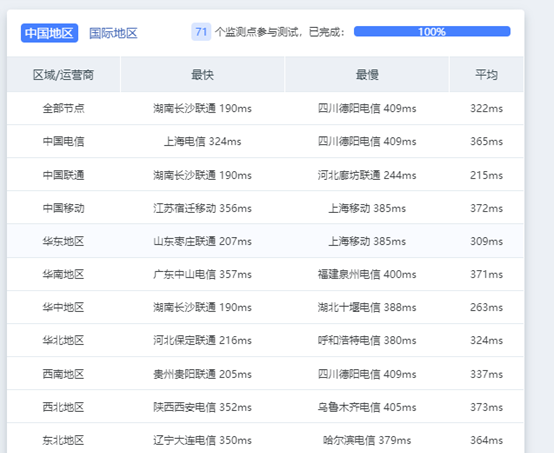Switch to the 国际地区 tab
This screenshot has height=453, width=554.
(x=113, y=33)
